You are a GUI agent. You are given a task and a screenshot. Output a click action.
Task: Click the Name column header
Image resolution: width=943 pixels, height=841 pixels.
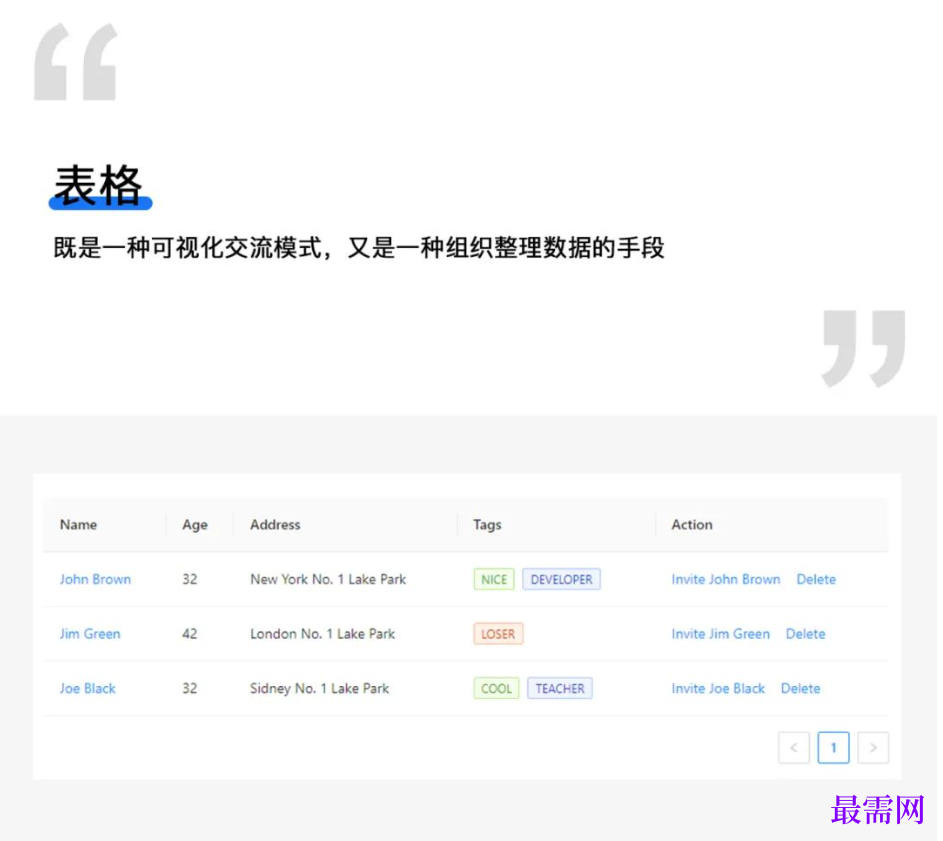pyautogui.click(x=79, y=525)
